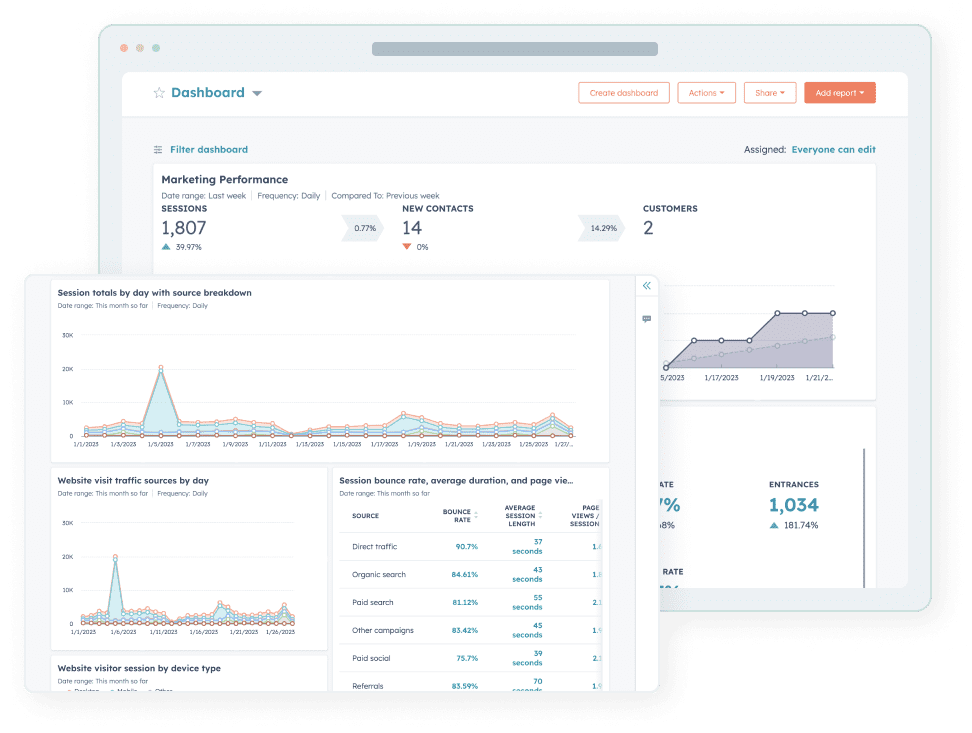Open the Share dropdown menu
This screenshot has width=972, height=733.
[x=770, y=93]
